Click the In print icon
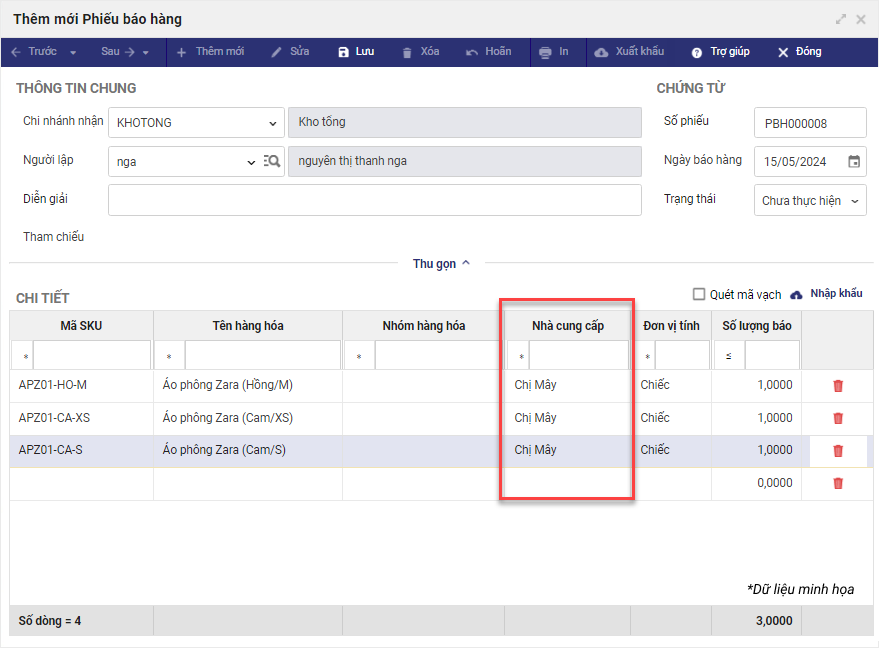This screenshot has height=648, width=879. point(545,52)
